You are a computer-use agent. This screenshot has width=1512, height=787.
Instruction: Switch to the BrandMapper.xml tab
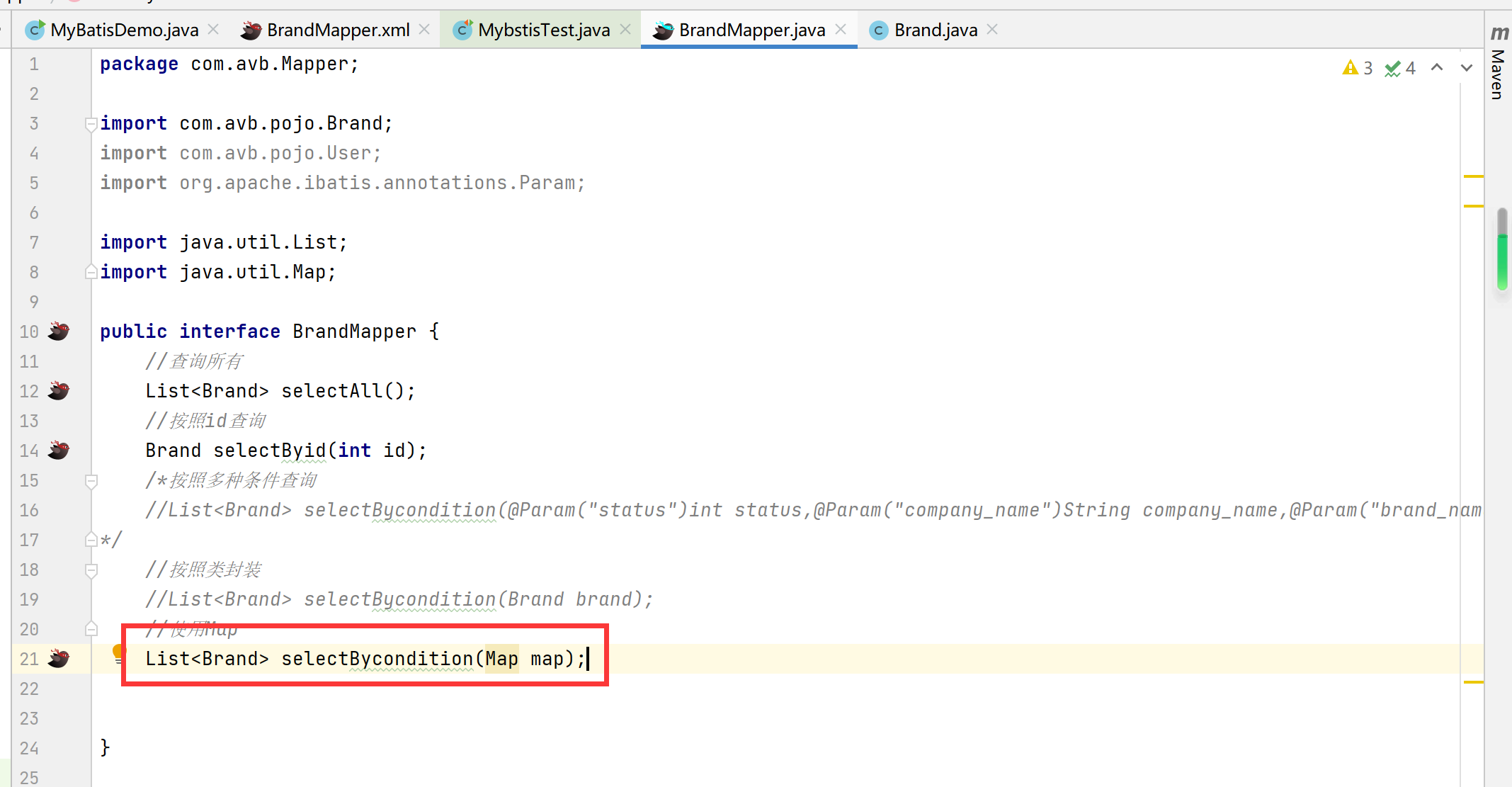pos(338,30)
